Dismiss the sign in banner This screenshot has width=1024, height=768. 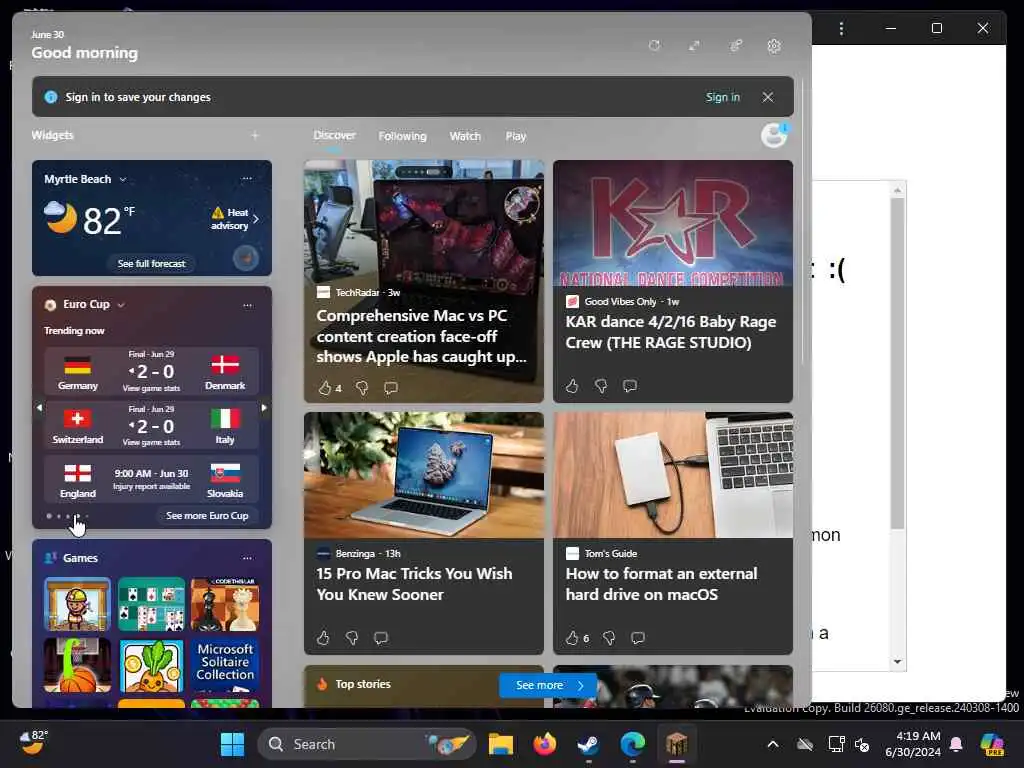click(x=767, y=97)
